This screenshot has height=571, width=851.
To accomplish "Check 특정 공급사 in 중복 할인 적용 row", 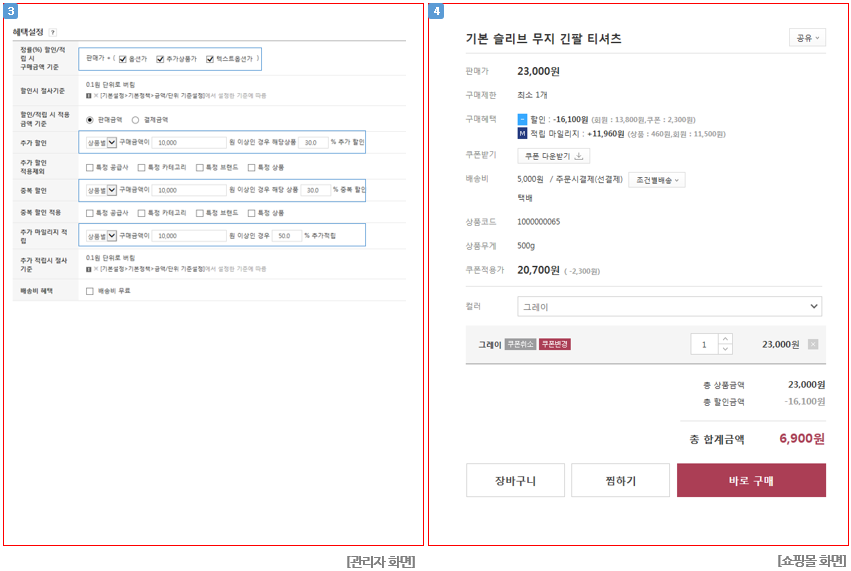I will point(90,213).
